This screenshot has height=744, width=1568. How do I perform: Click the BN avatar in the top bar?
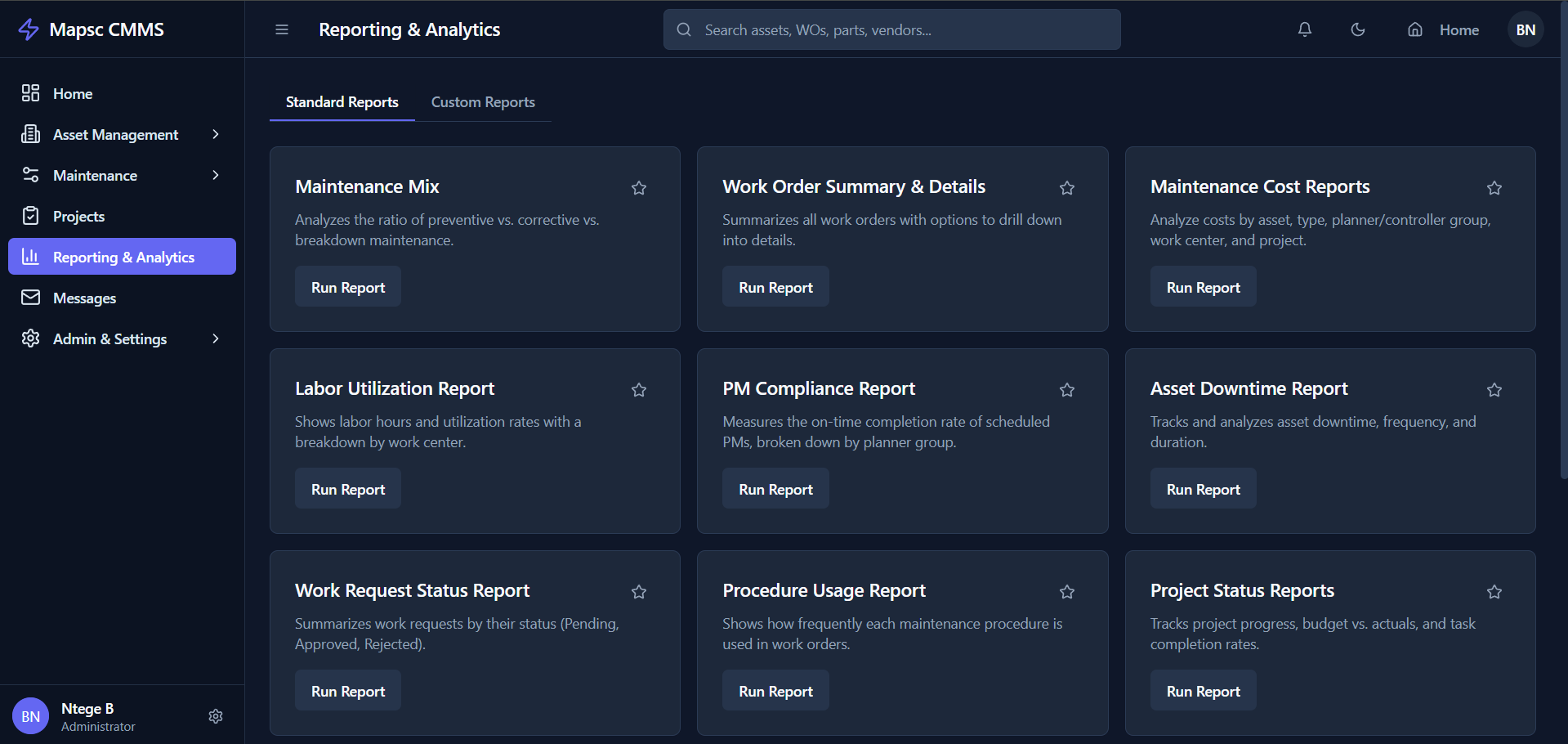1526,29
